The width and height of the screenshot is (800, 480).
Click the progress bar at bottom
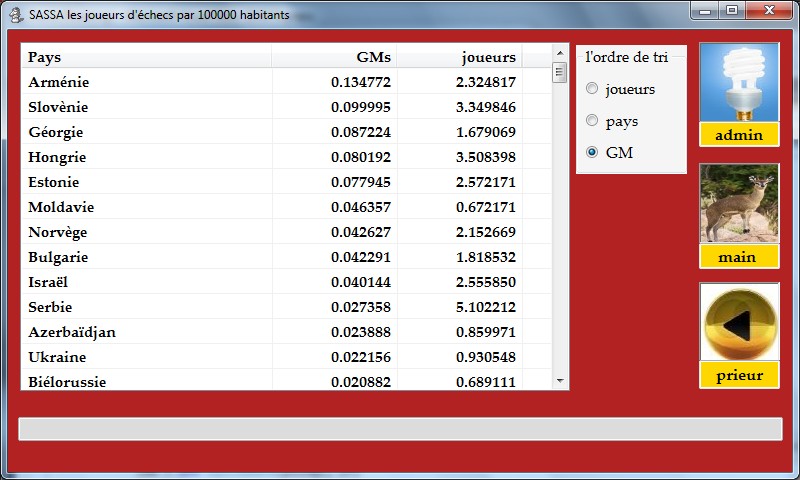[400, 429]
